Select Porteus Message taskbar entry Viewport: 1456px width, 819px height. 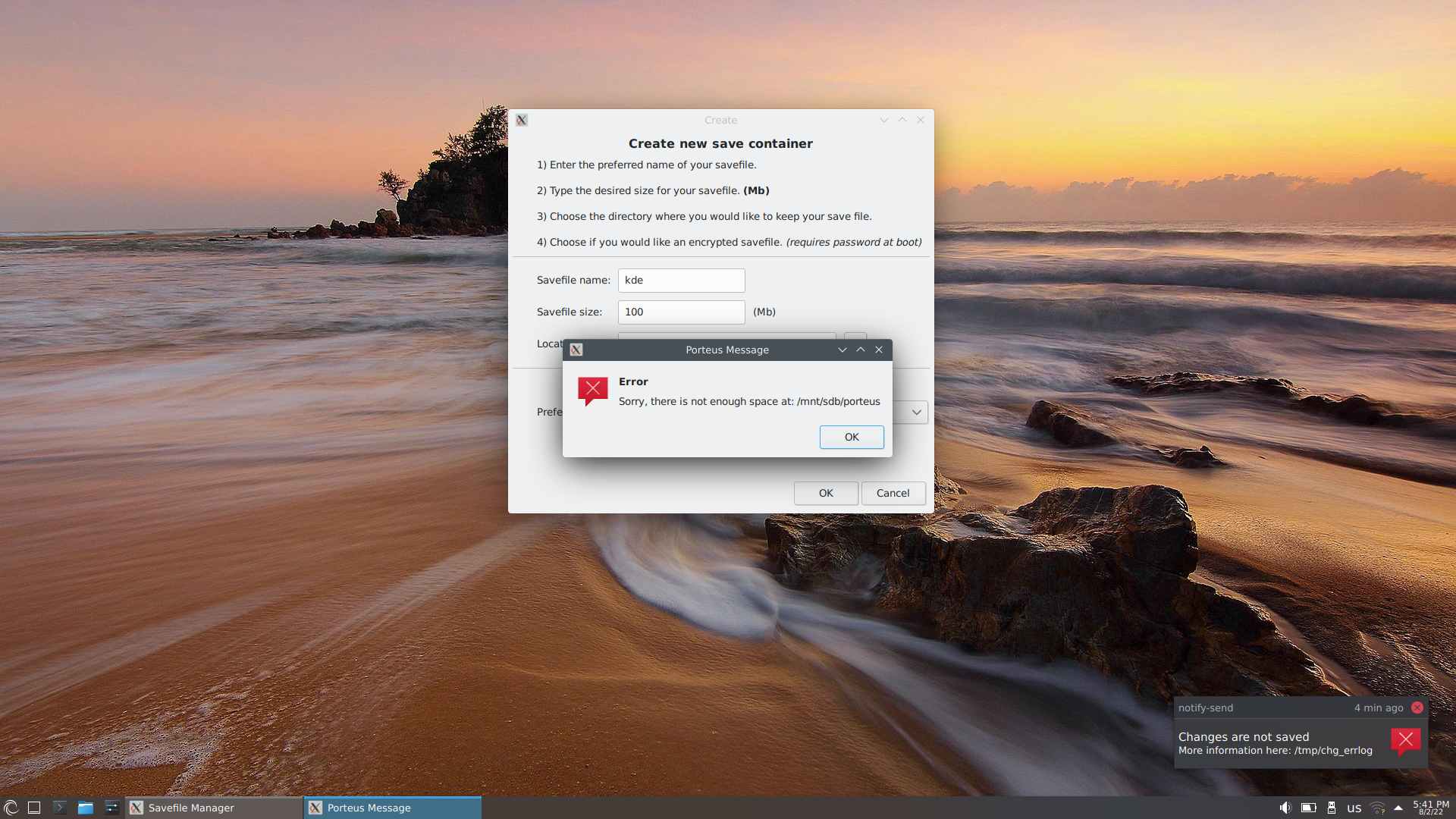393,808
